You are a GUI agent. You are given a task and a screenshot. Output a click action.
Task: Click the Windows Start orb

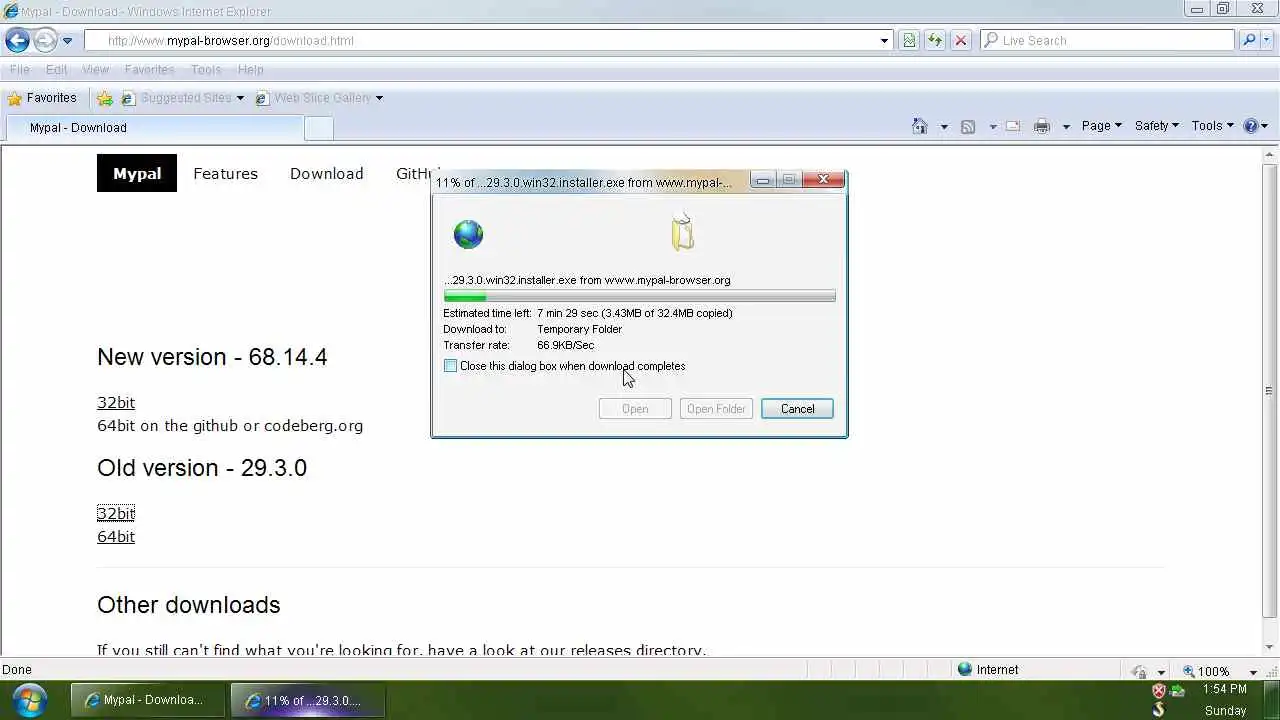(29, 699)
